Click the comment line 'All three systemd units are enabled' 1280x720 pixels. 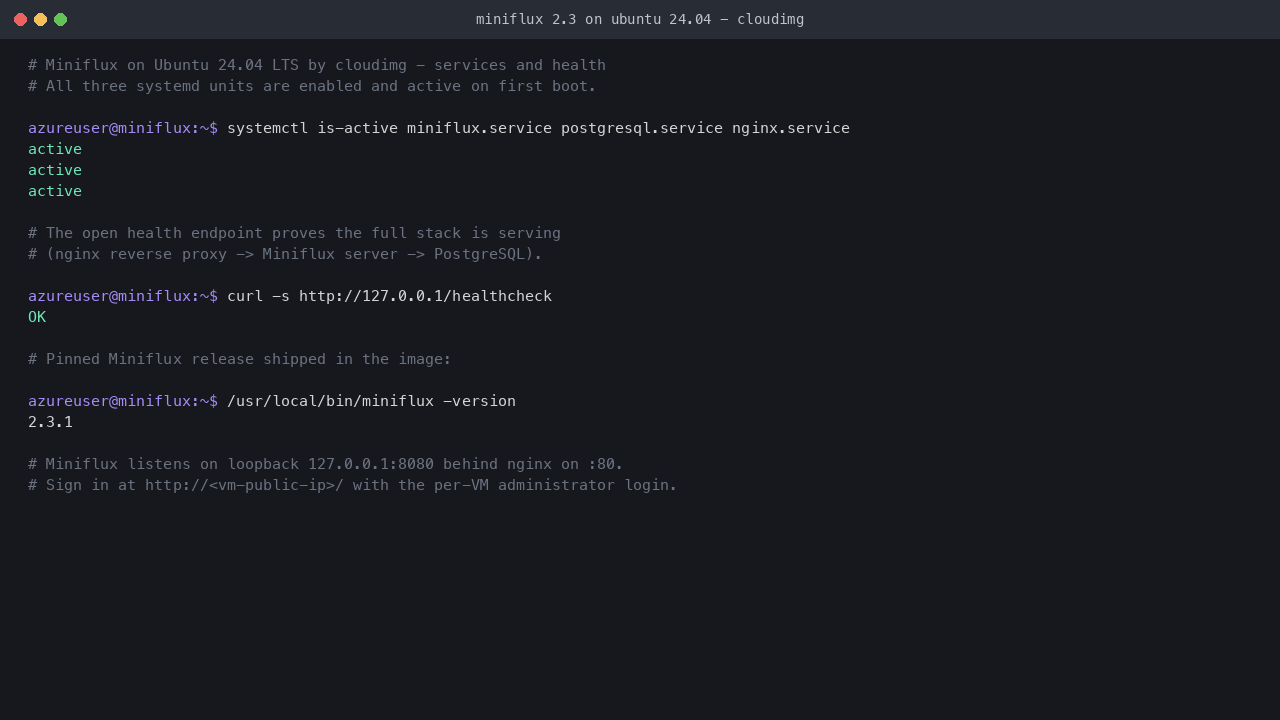click(312, 86)
